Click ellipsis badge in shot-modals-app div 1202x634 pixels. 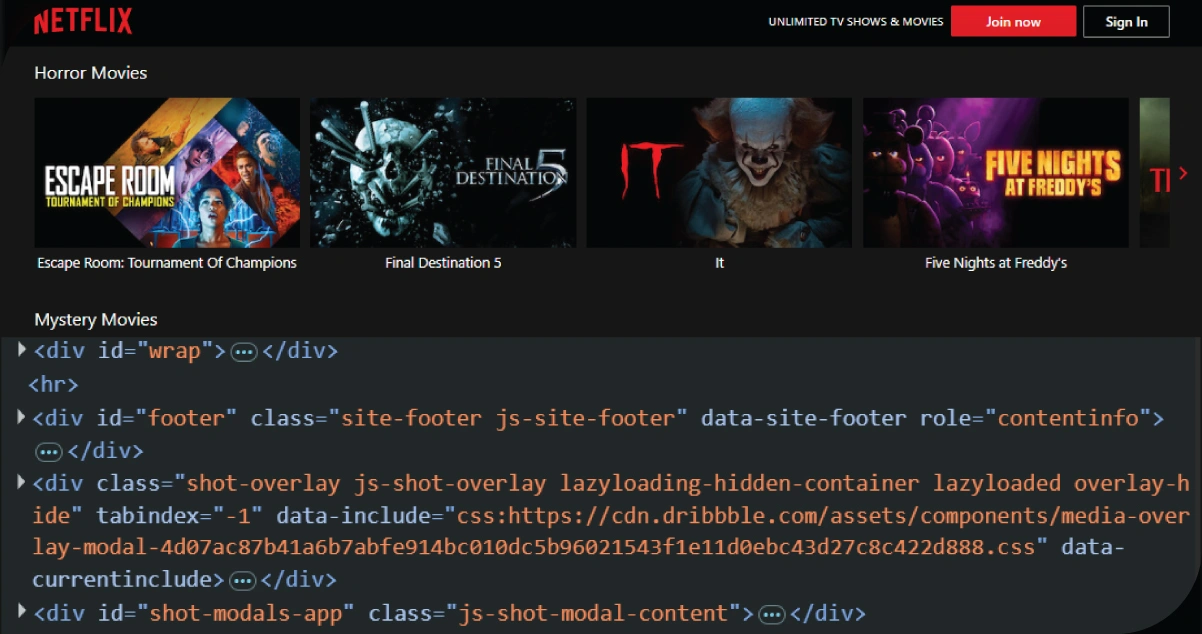coord(770,614)
